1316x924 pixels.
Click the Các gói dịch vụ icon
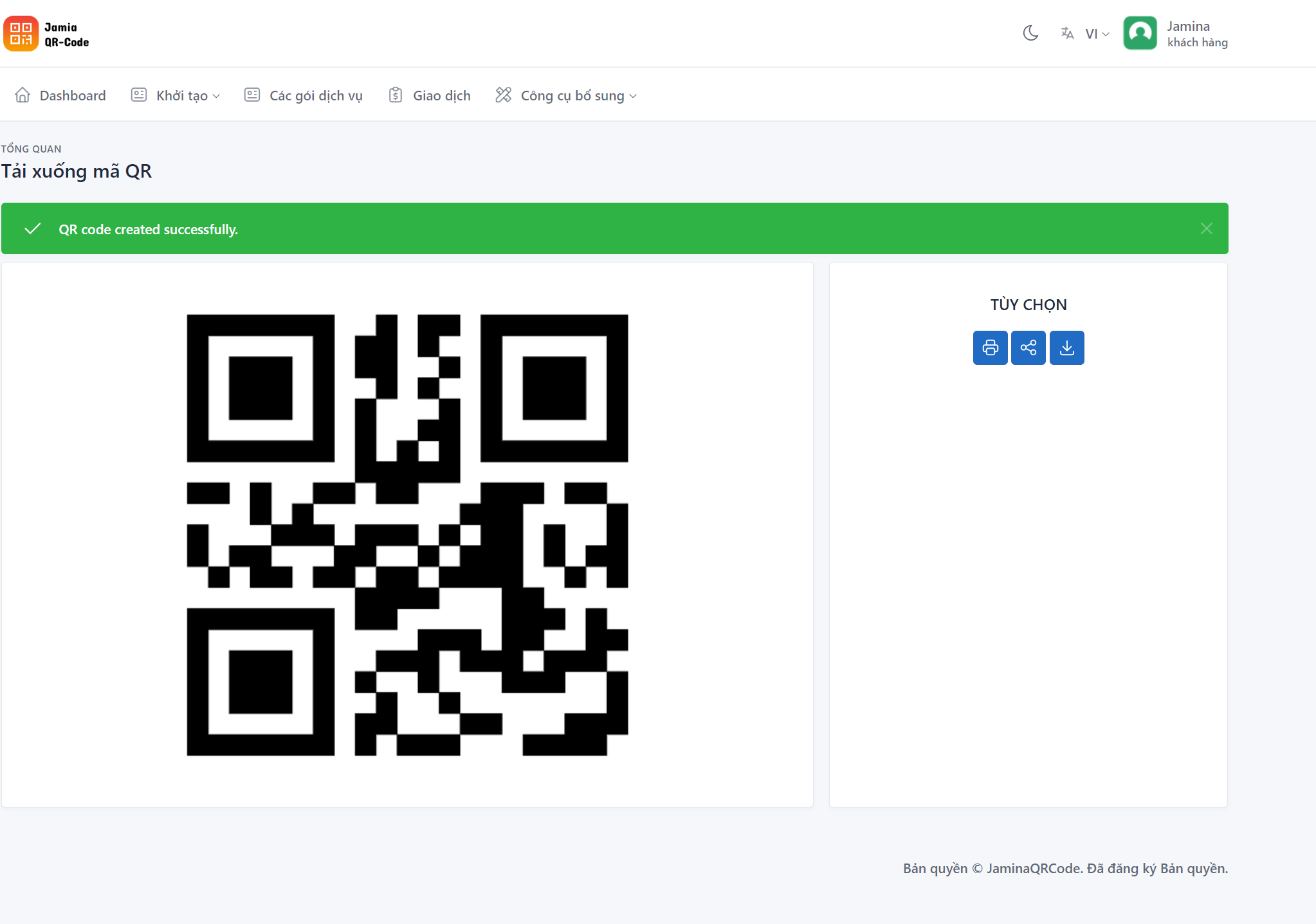[252, 95]
